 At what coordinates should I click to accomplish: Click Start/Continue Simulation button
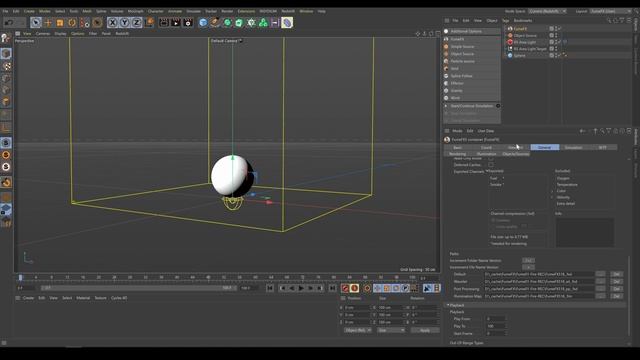(472, 106)
